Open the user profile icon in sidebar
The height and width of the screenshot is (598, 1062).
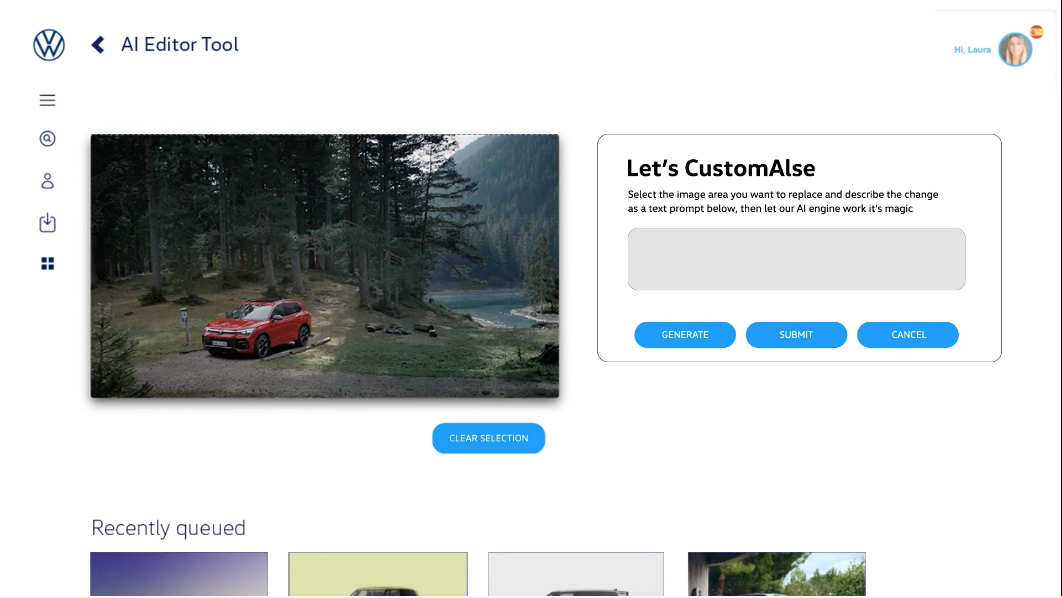tap(47, 181)
